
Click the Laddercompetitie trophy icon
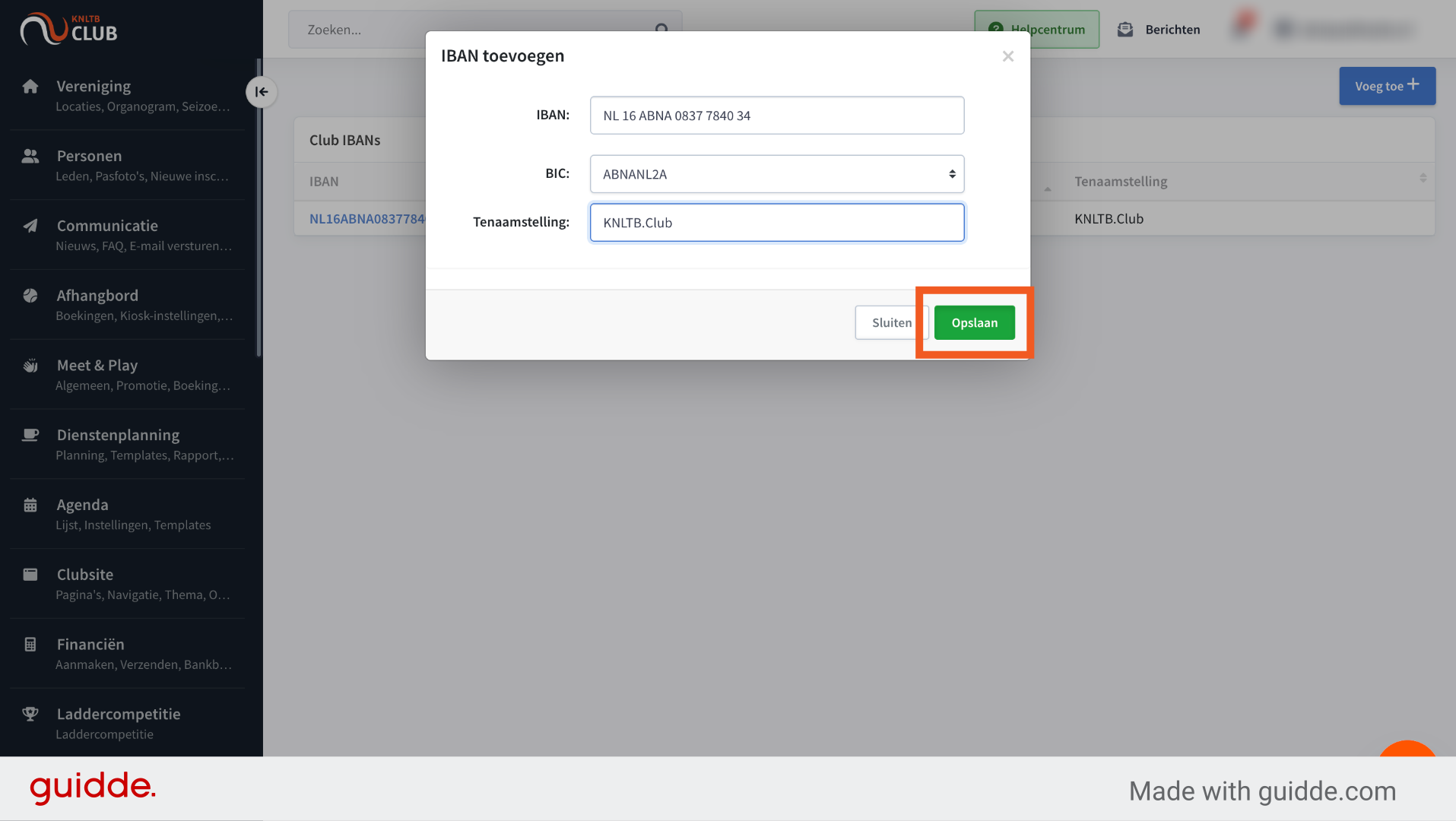tap(30, 714)
